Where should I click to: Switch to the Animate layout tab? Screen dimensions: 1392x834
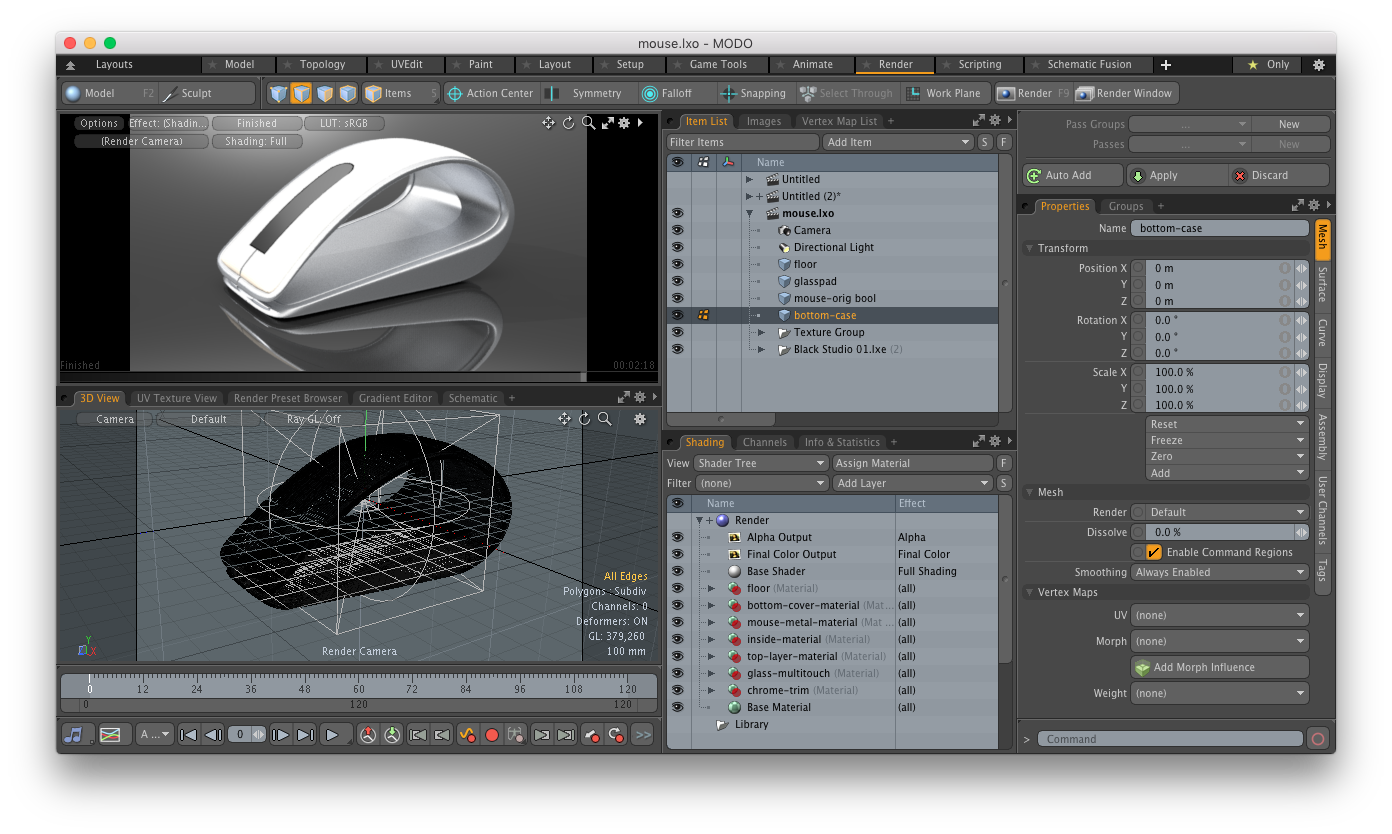pos(812,64)
